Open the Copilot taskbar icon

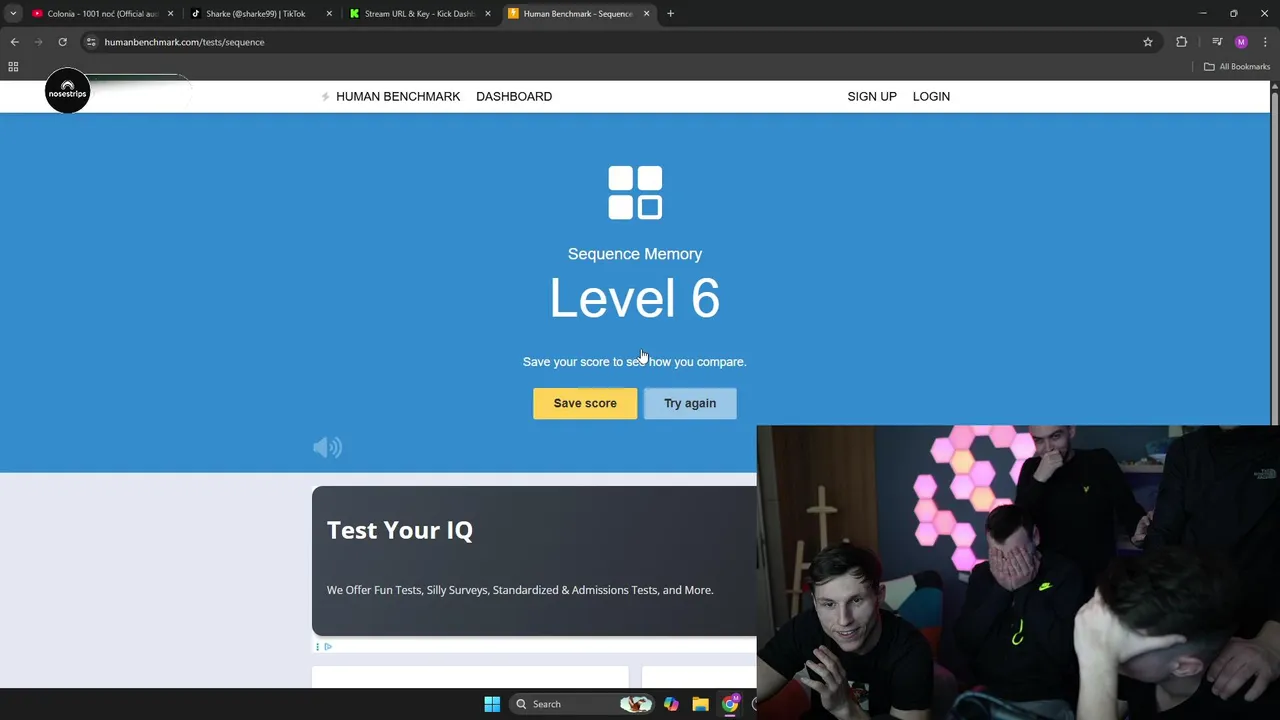pyautogui.click(x=671, y=704)
